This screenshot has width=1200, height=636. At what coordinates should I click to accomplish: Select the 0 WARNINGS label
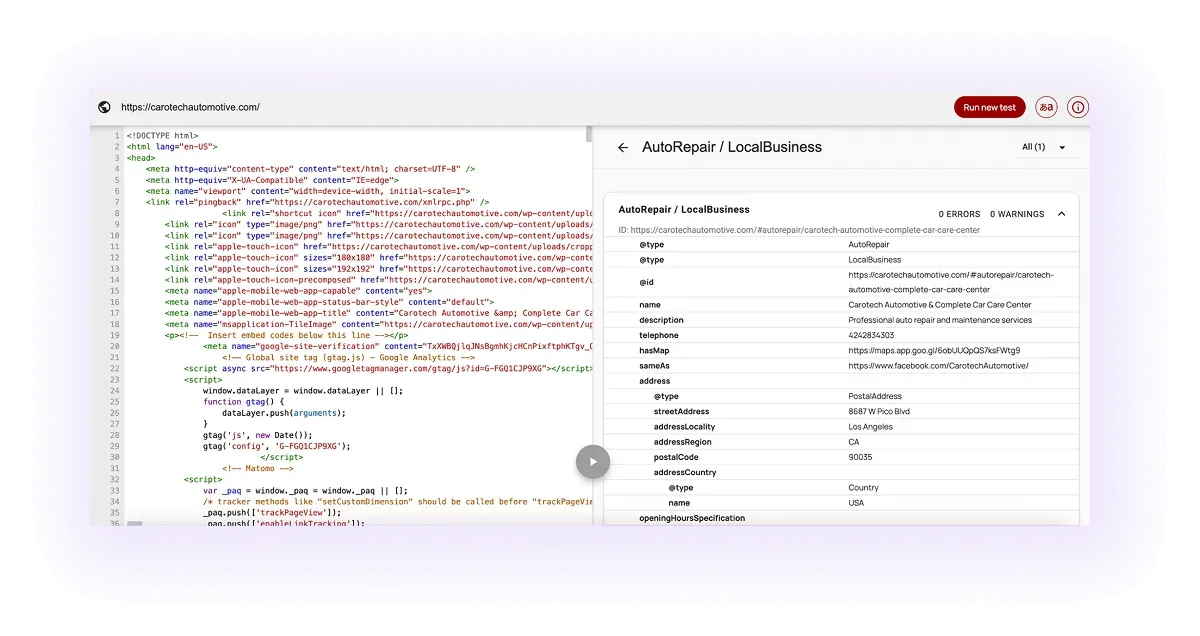click(x=1017, y=214)
